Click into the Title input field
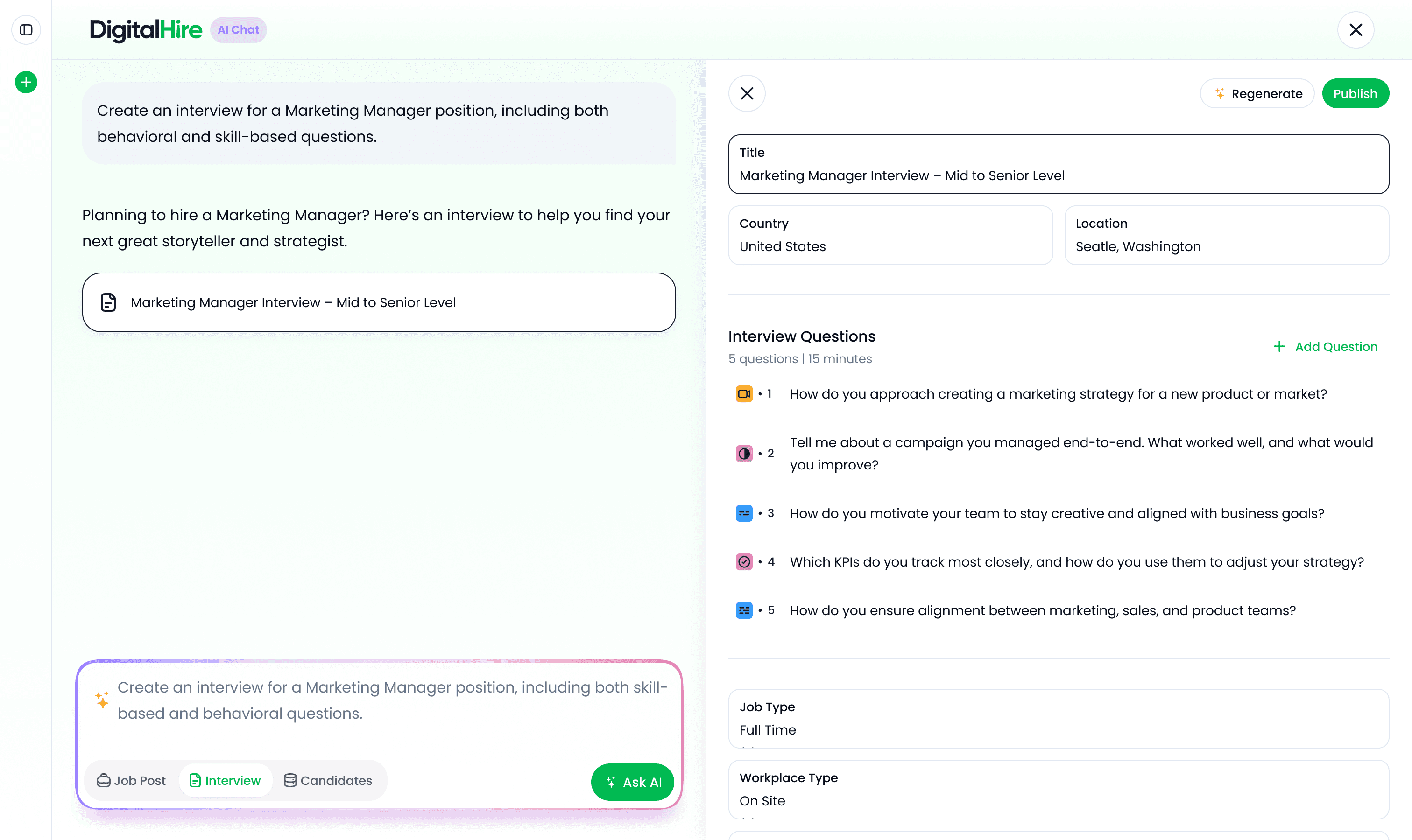Image resolution: width=1412 pixels, height=840 pixels. (1058, 175)
